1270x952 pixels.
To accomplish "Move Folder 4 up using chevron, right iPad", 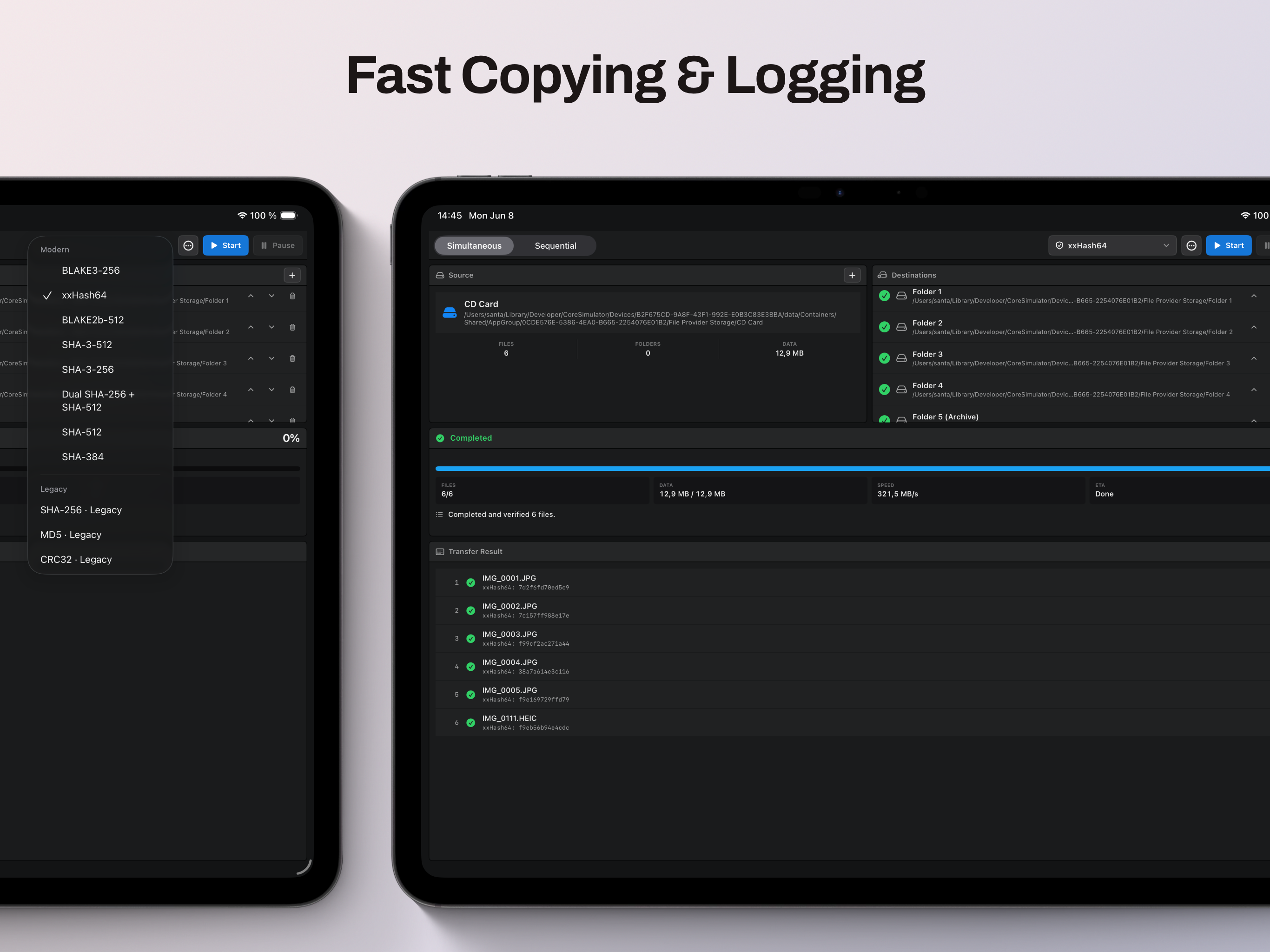I will [x=1254, y=390].
